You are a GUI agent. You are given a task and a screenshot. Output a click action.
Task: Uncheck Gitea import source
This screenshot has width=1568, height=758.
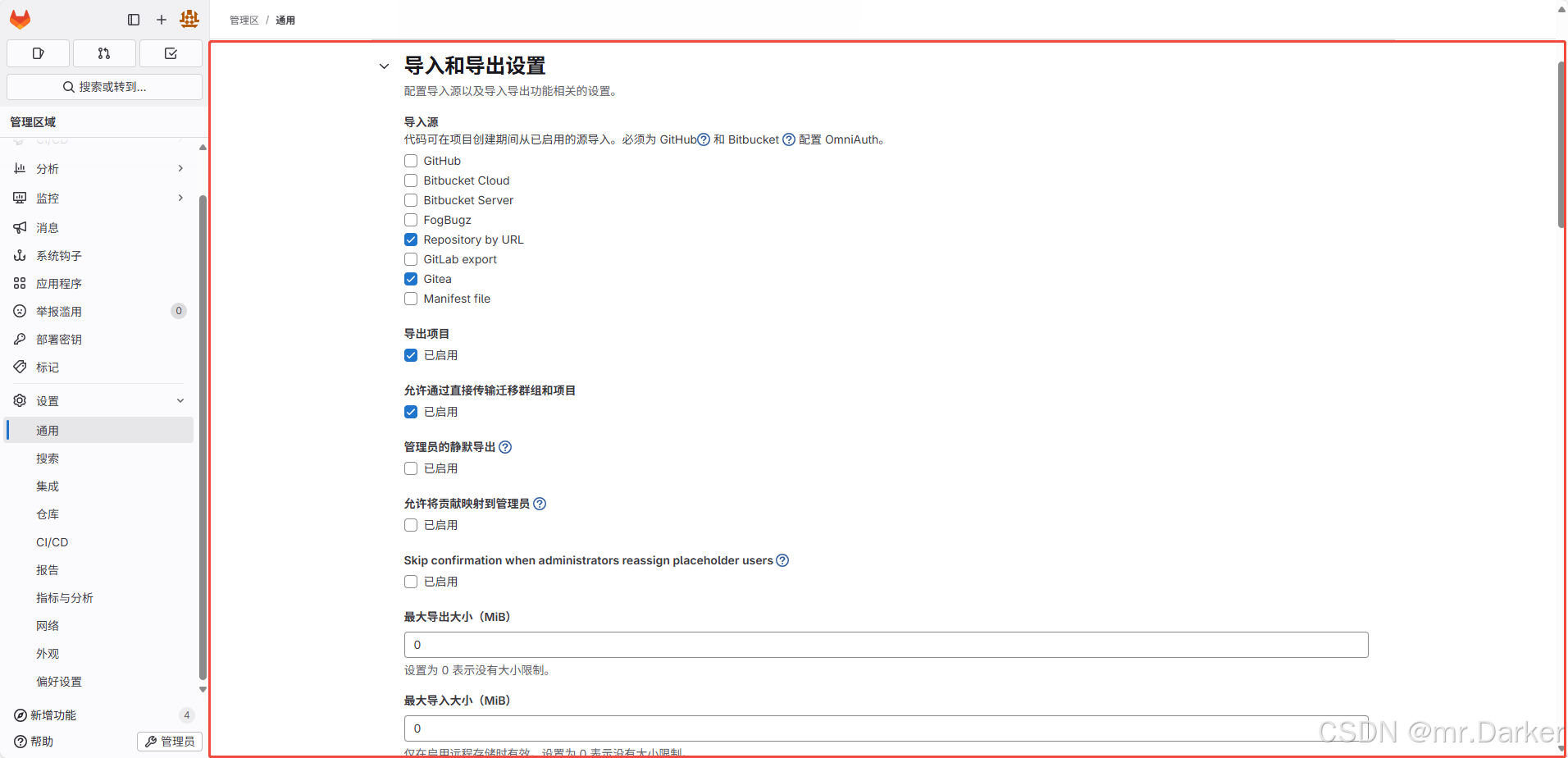click(x=411, y=279)
